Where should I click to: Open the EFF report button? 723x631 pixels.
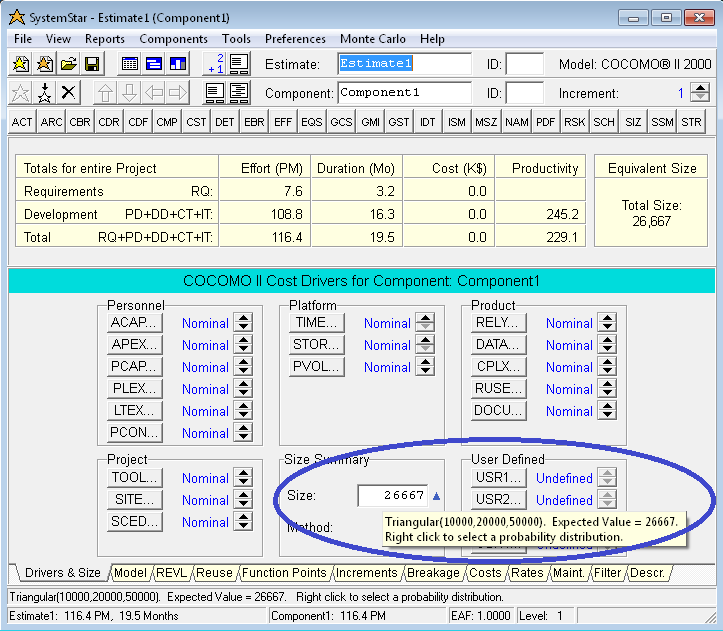click(283, 122)
